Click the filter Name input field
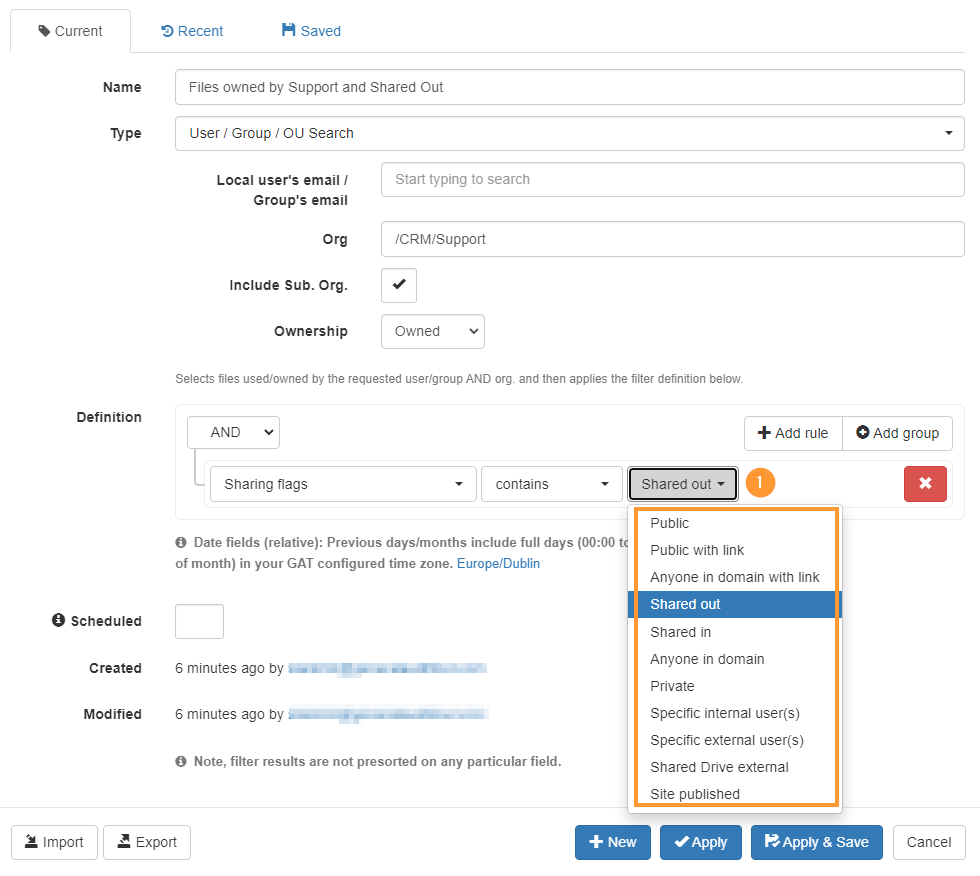 (x=569, y=87)
